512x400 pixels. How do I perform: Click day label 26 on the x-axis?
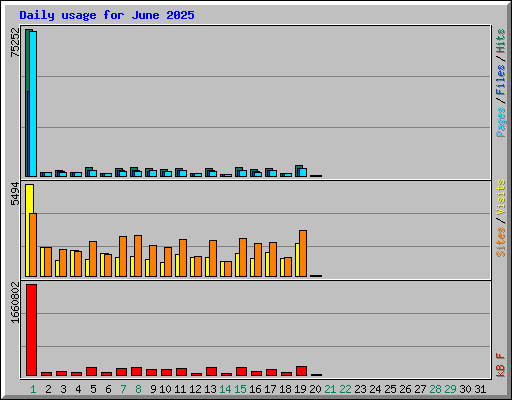[x=405, y=389]
